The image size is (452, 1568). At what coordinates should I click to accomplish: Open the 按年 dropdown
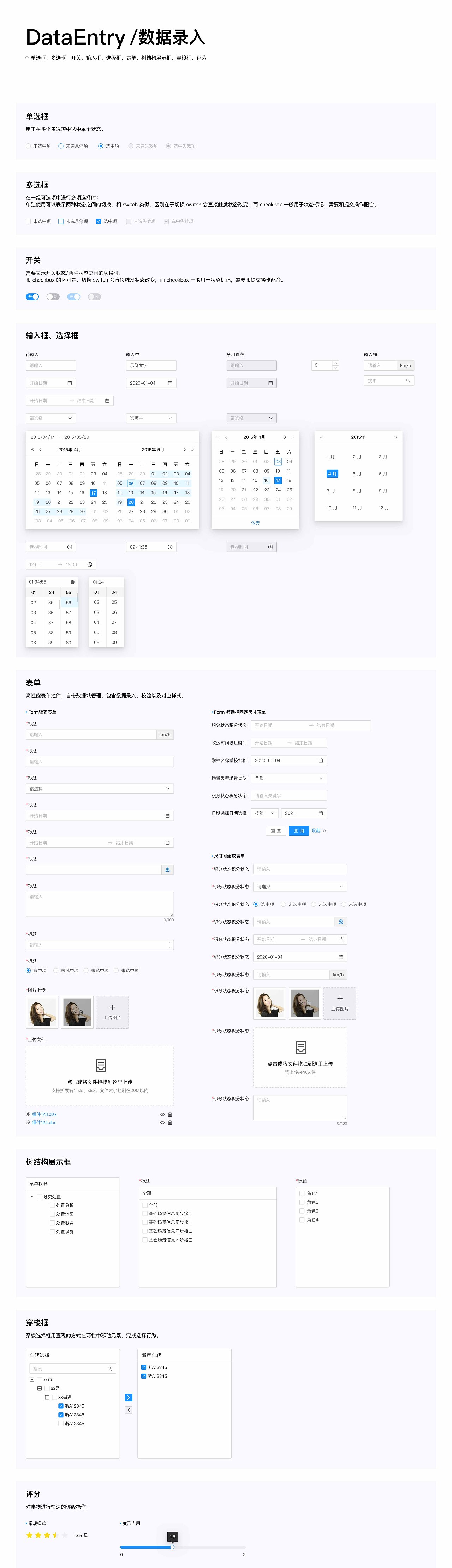264,813
